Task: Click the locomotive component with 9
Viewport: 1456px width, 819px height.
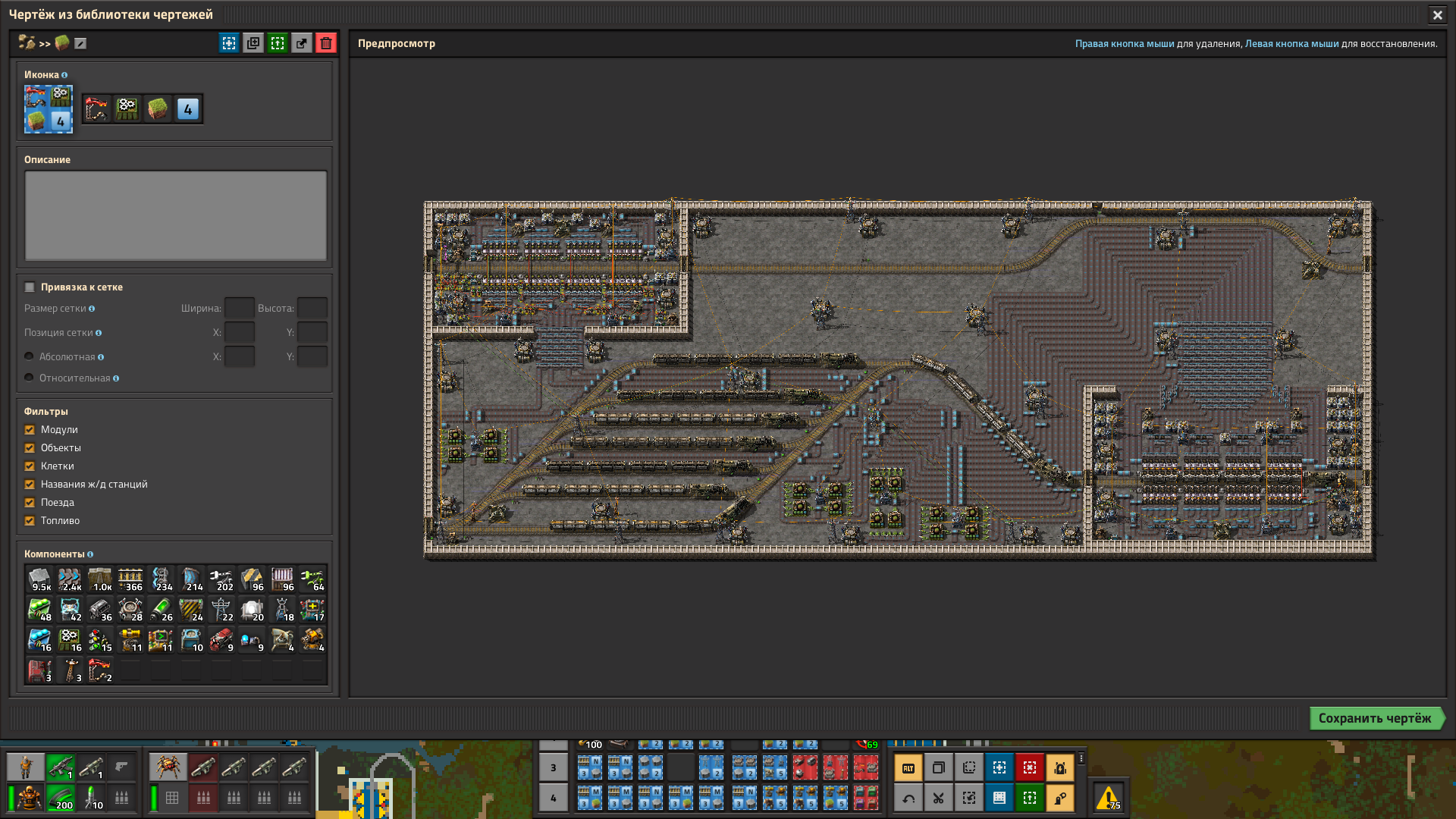Action: click(x=221, y=640)
